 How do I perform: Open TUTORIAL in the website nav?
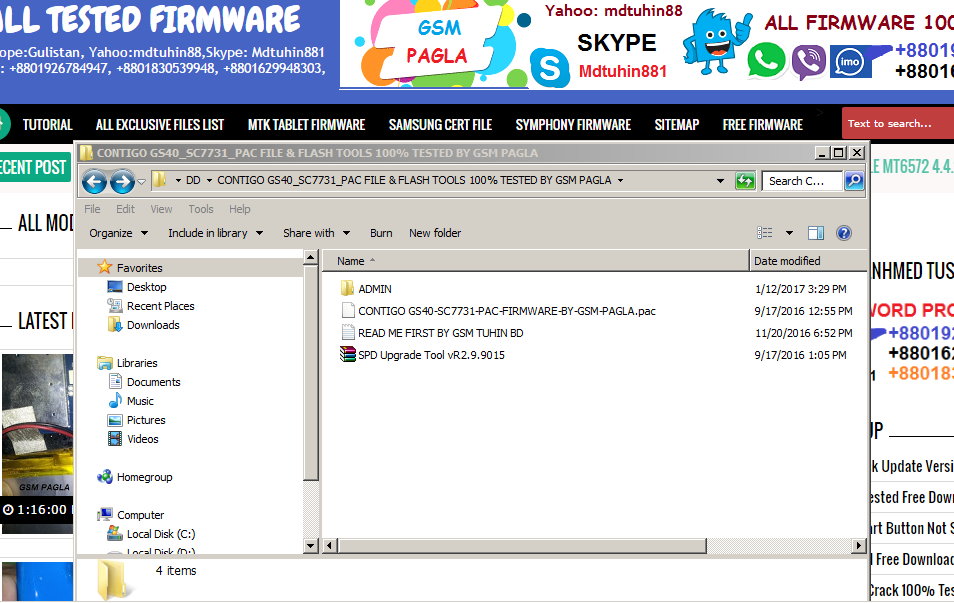[x=47, y=125]
